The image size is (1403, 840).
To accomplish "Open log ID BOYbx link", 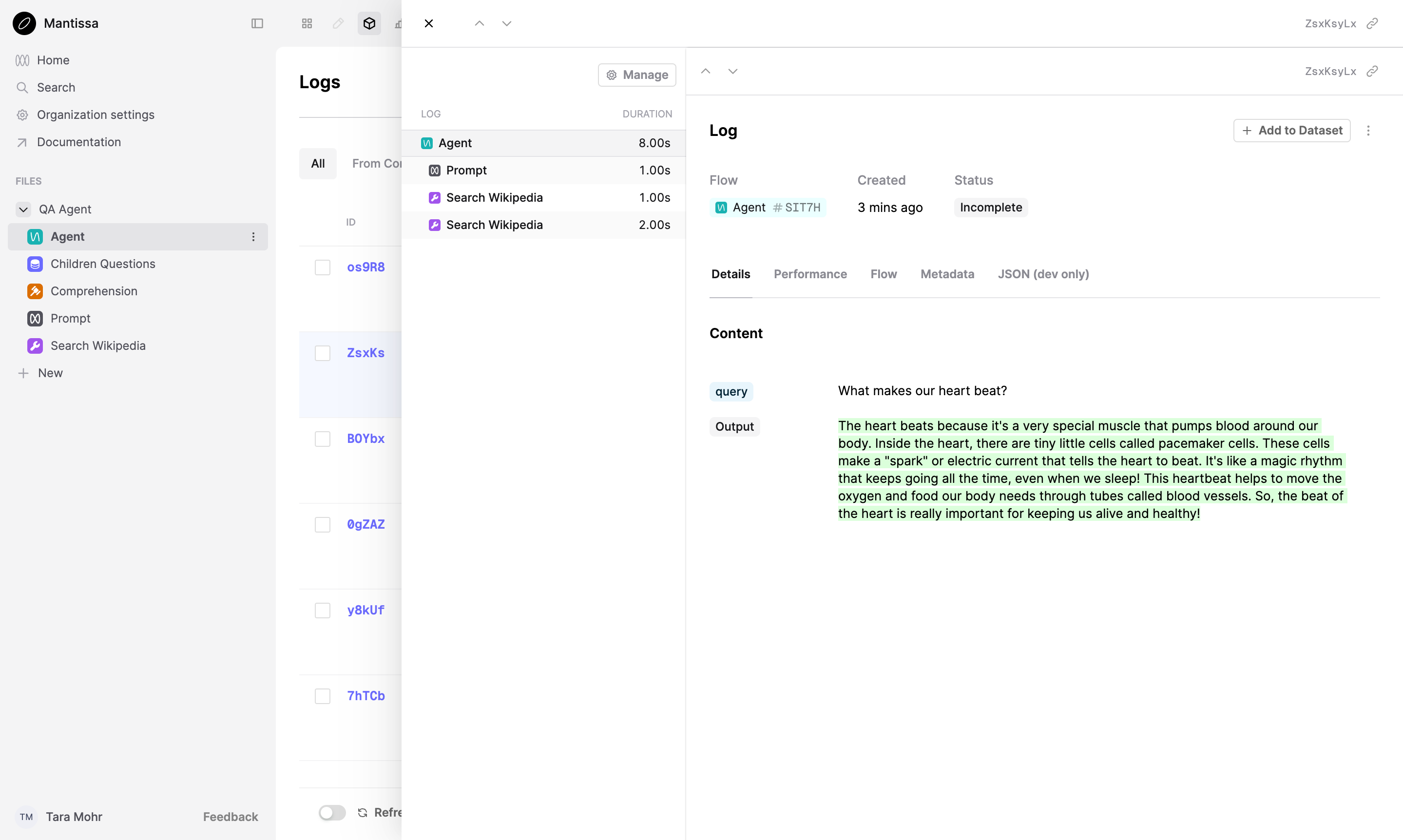I will (x=365, y=439).
